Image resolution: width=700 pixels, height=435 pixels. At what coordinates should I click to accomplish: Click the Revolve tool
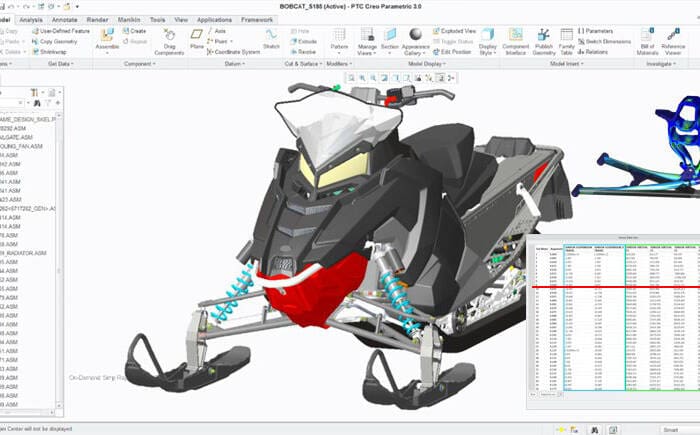pyautogui.click(x=303, y=52)
